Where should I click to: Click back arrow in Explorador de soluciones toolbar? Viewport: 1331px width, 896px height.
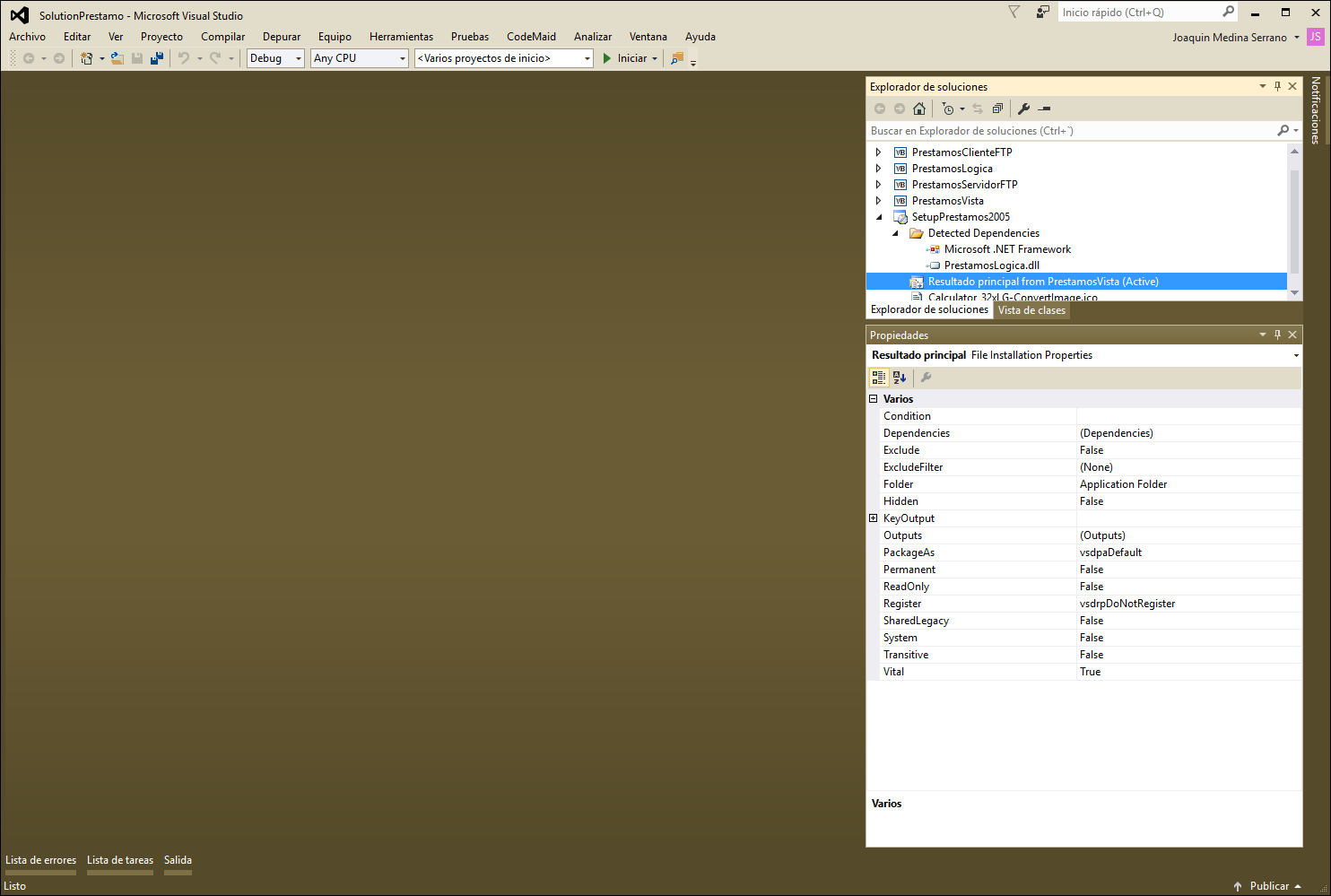[x=880, y=109]
